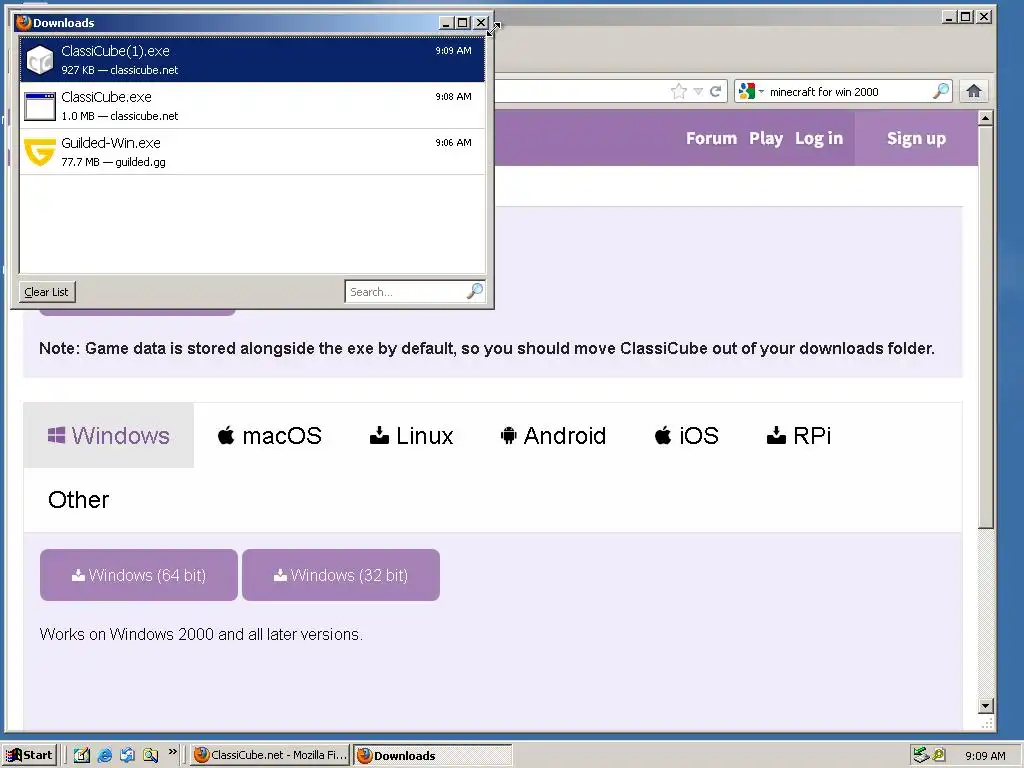Select the Guilded-Win.exe download entry
The image size is (1024, 768).
click(252, 152)
